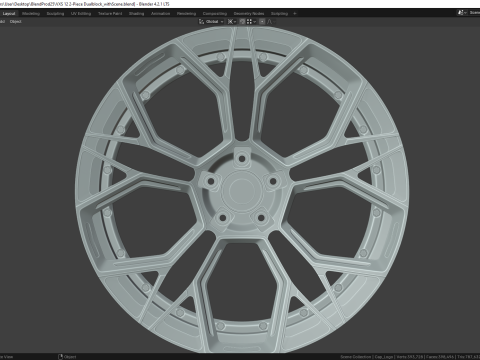Open the Animation workspace tab
Screen dimensions: 480x360
161,14
